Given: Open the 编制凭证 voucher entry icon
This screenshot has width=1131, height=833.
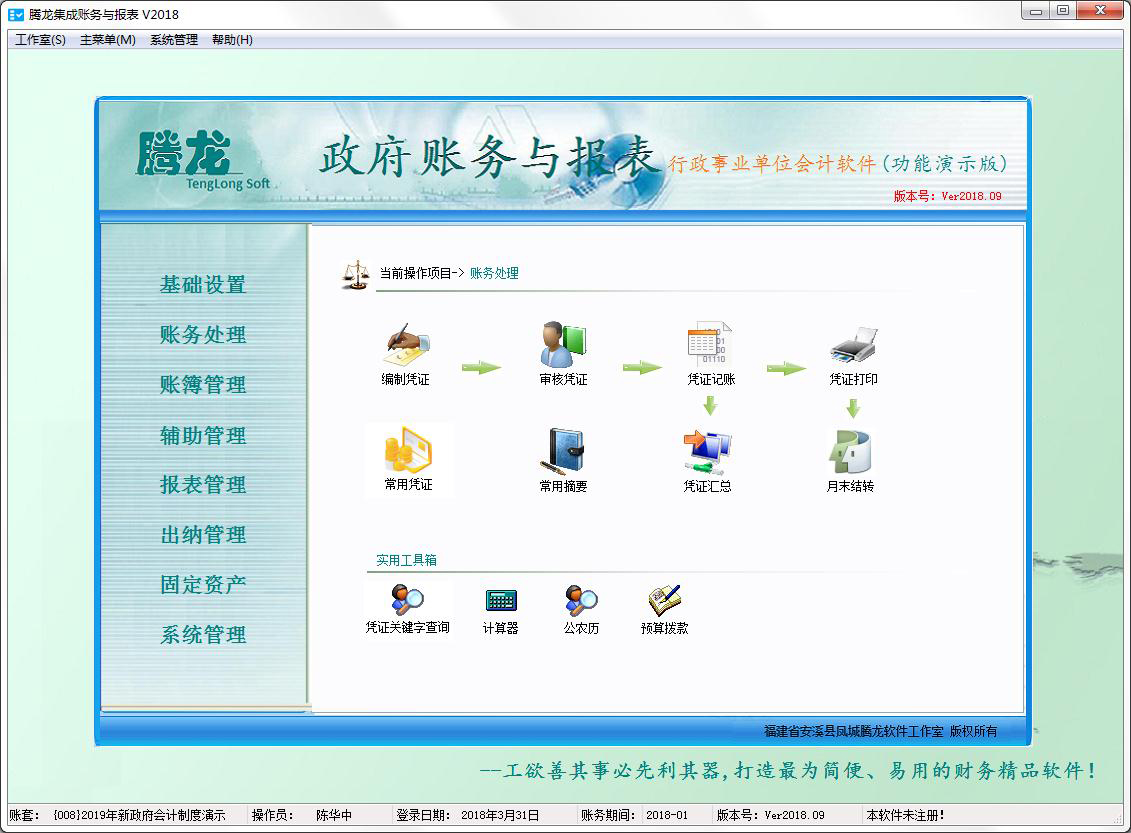Looking at the screenshot, I should [406, 345].
